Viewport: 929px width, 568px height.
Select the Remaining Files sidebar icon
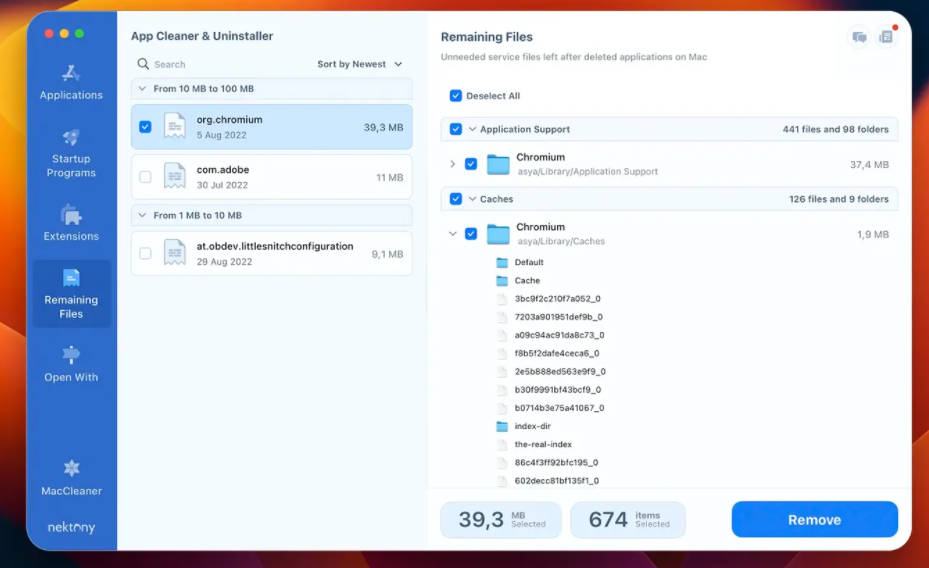point(71,278)
